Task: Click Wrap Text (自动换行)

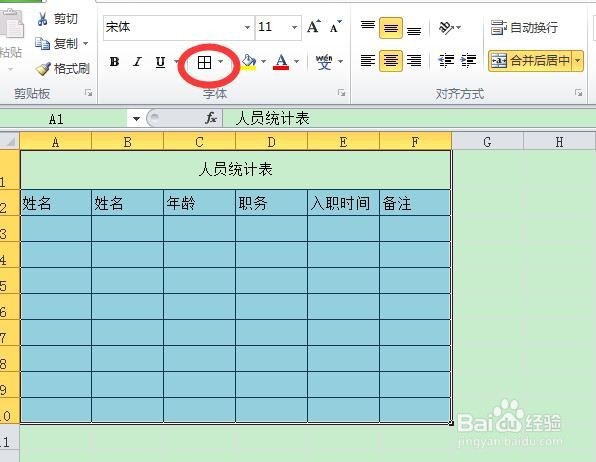Action: click(x=524, y=27)
